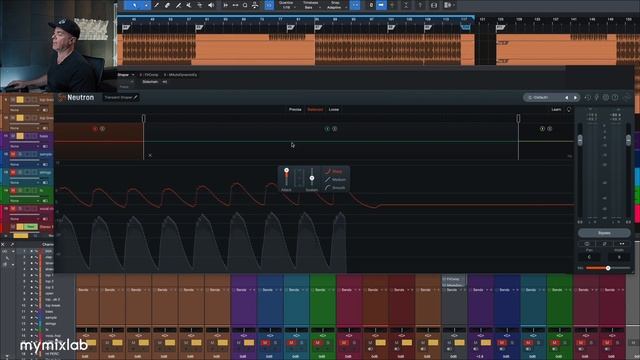Toggle power for the high band
The width and height of the screenshot is (640, 360).
coord(542,129)
